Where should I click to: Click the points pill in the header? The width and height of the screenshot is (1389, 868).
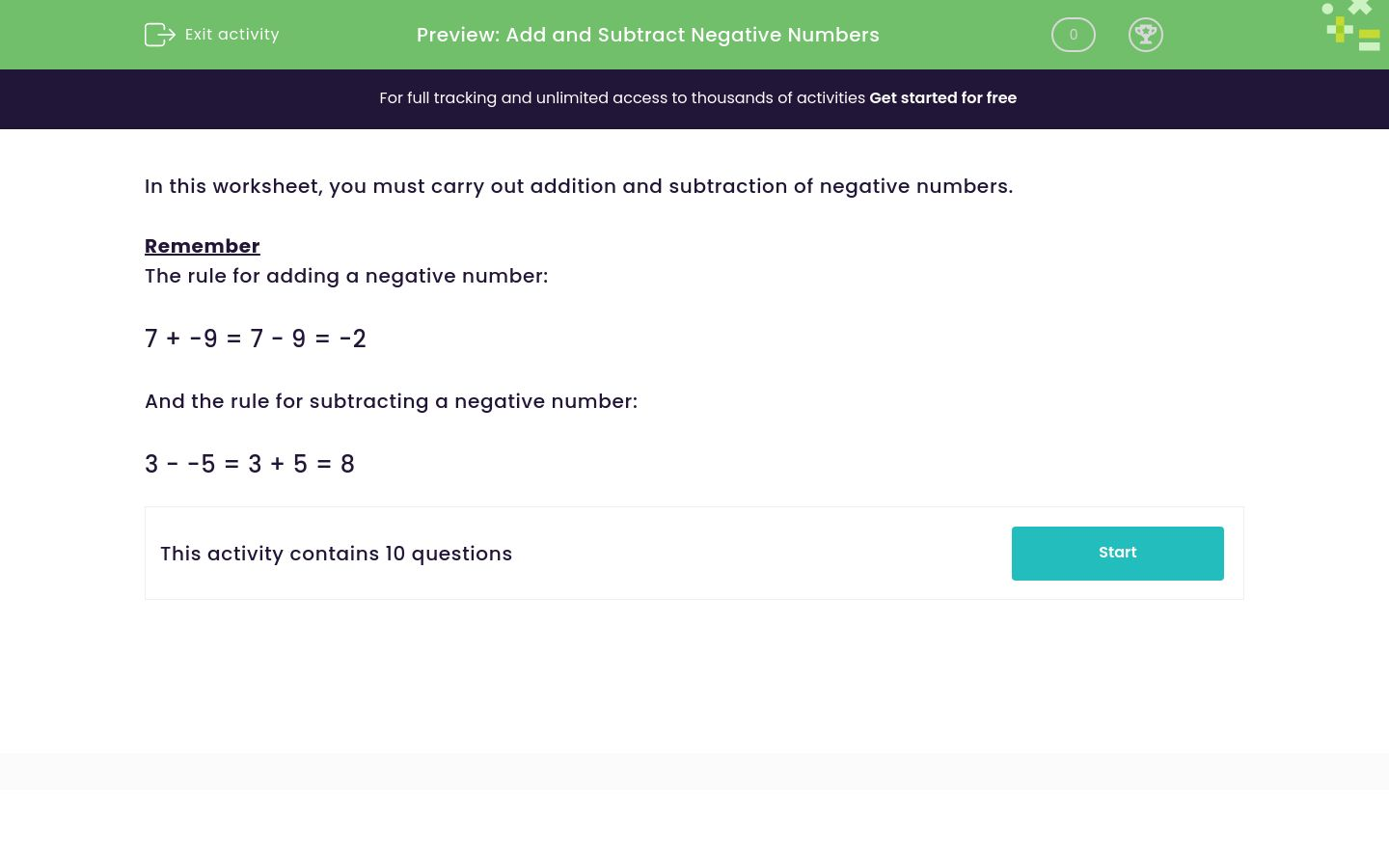point(1074,35)
